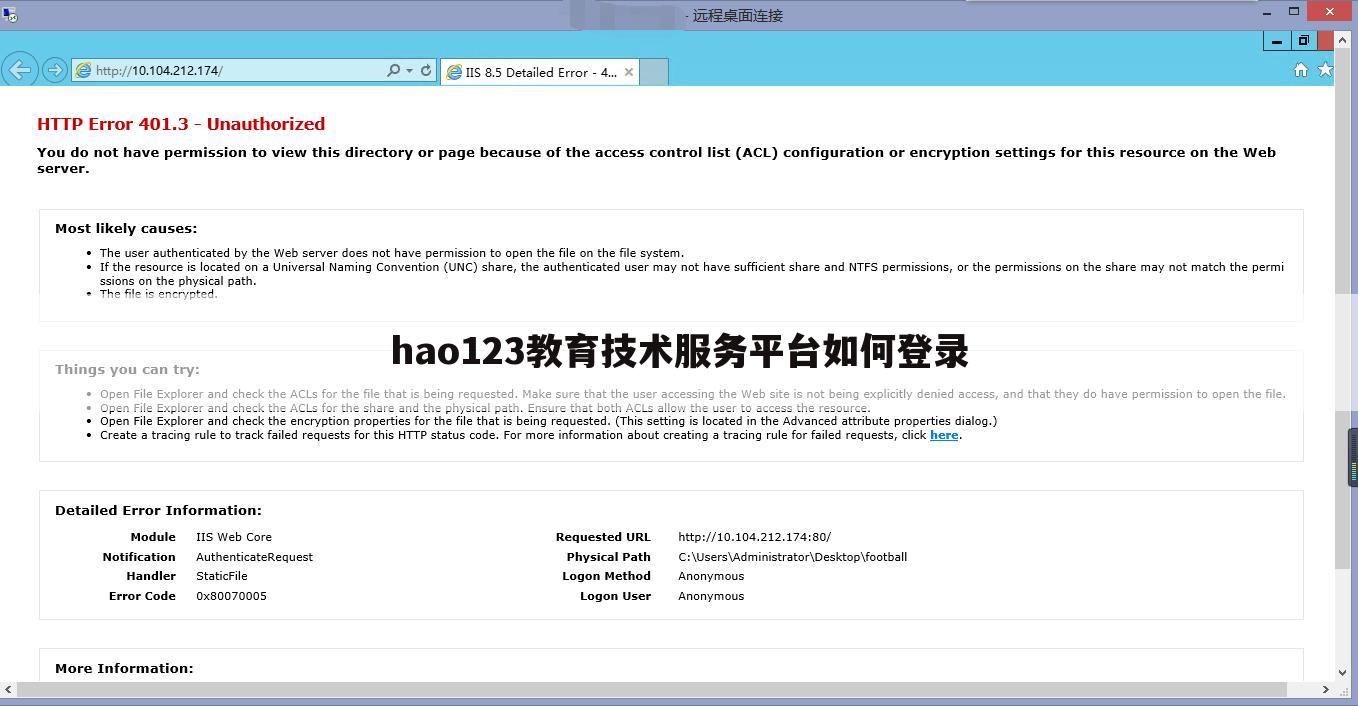Click the Remote Desktop icon in title bar
Image resolution: width=1358 pixels, height=706 pixels.
pyautogui.click(x=9, y=14)
